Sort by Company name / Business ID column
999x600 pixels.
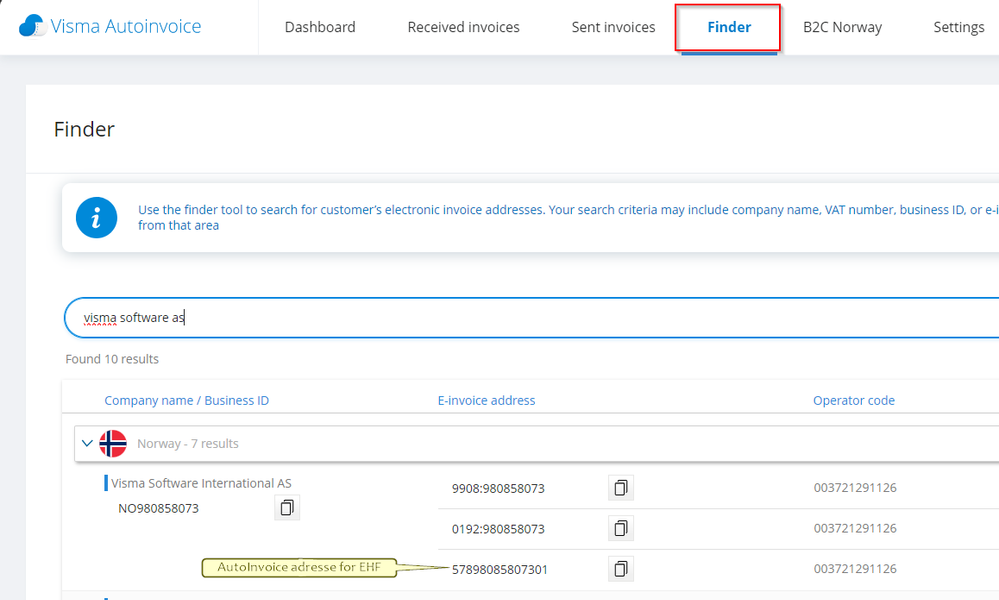[187, 401]
